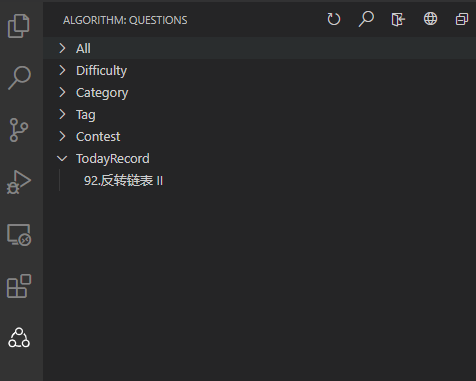
Task: Select the Tag tree row label
Action: click(x=86, y=115)
